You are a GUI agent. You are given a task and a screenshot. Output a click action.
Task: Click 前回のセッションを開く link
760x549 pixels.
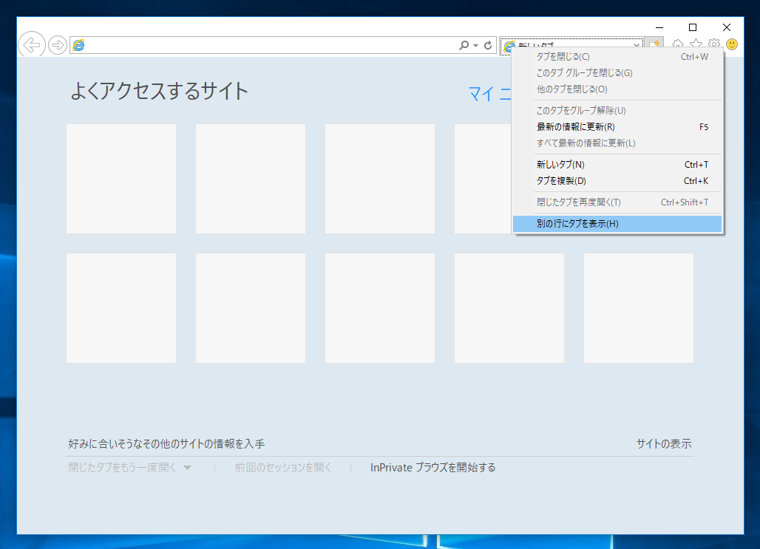click(x=283, y=468)
